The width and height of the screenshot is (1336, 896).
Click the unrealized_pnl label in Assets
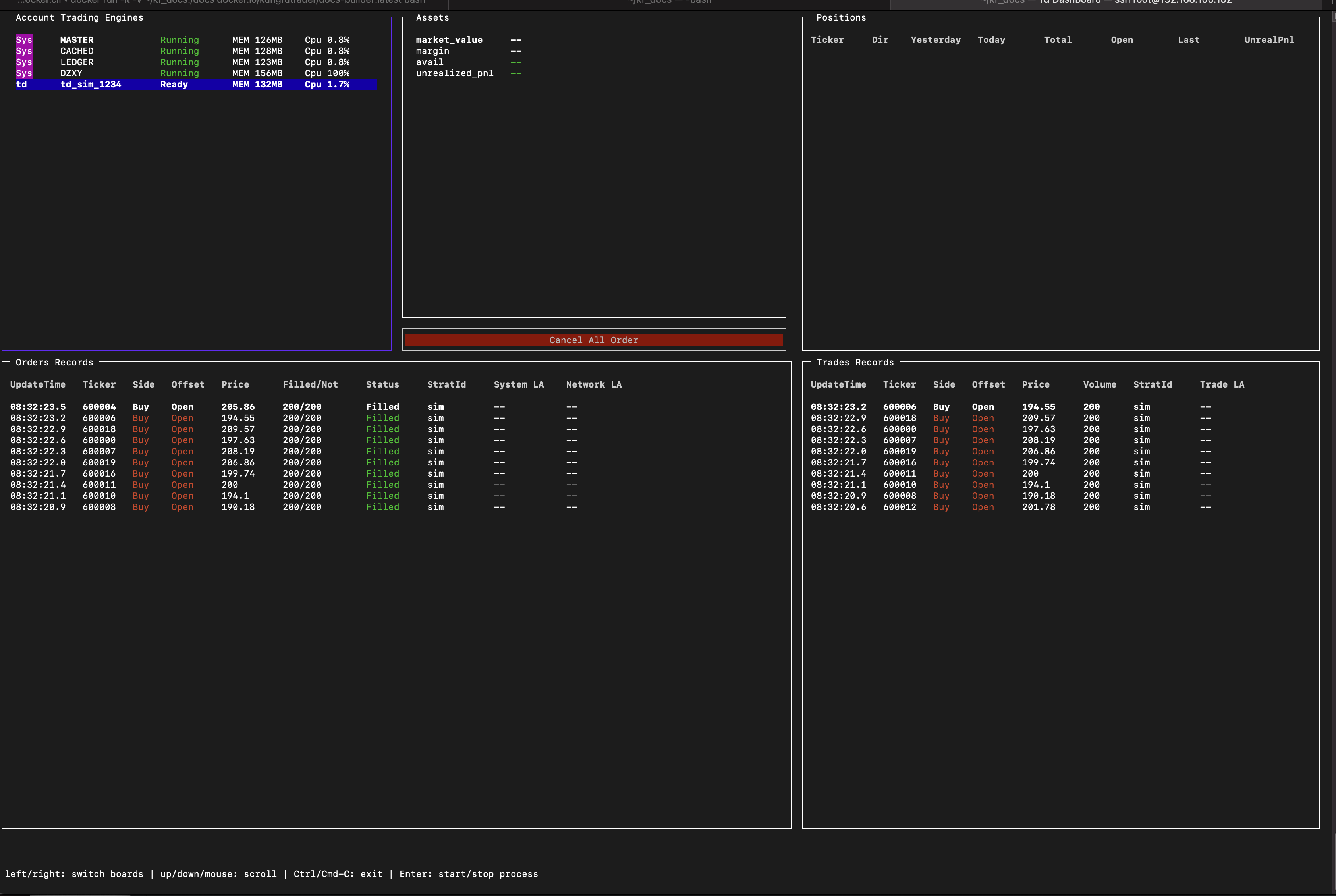(454, 73)
